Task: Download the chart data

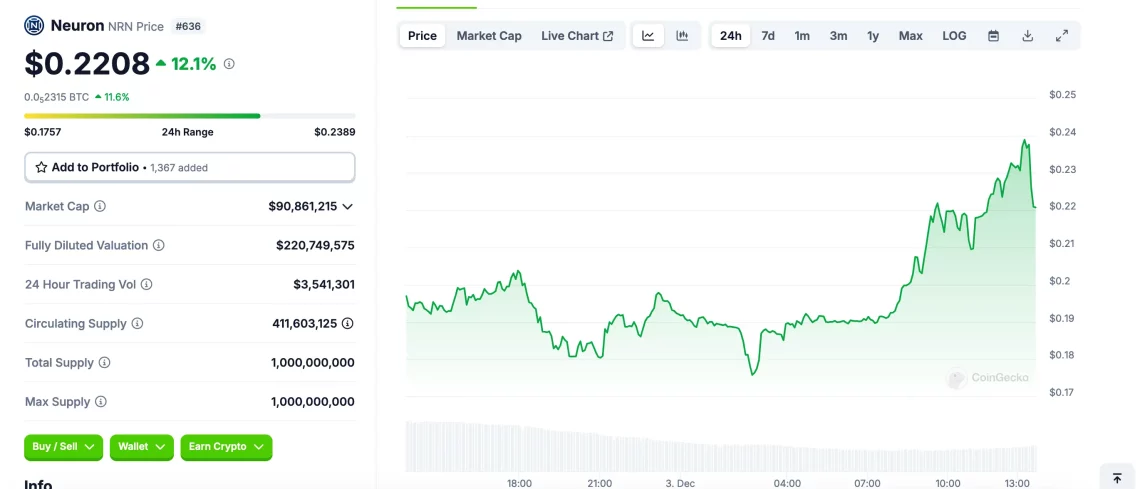Action: [1027, 36]
